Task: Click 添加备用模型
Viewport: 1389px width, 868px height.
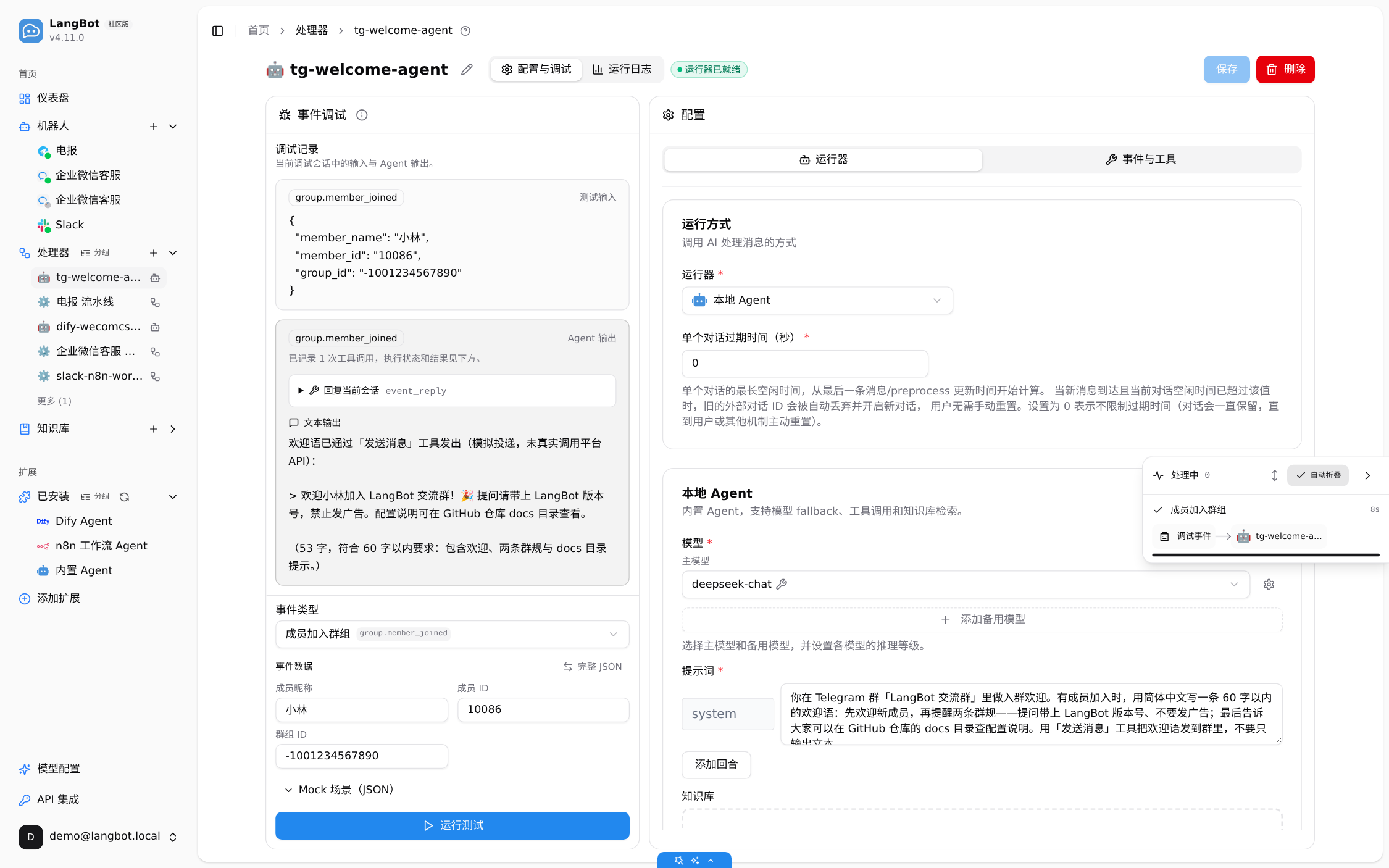Action: click(x=982, y=620)
